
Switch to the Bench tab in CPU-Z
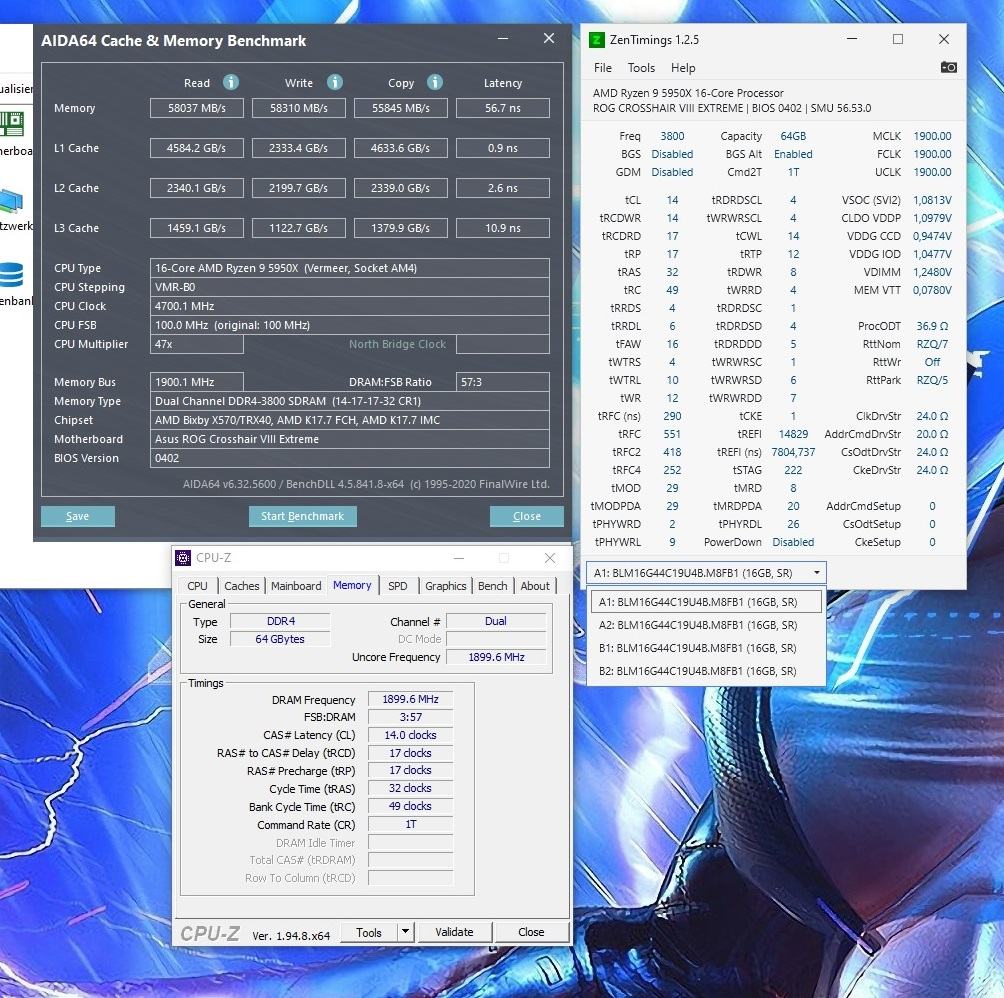(x=492, y=586)
